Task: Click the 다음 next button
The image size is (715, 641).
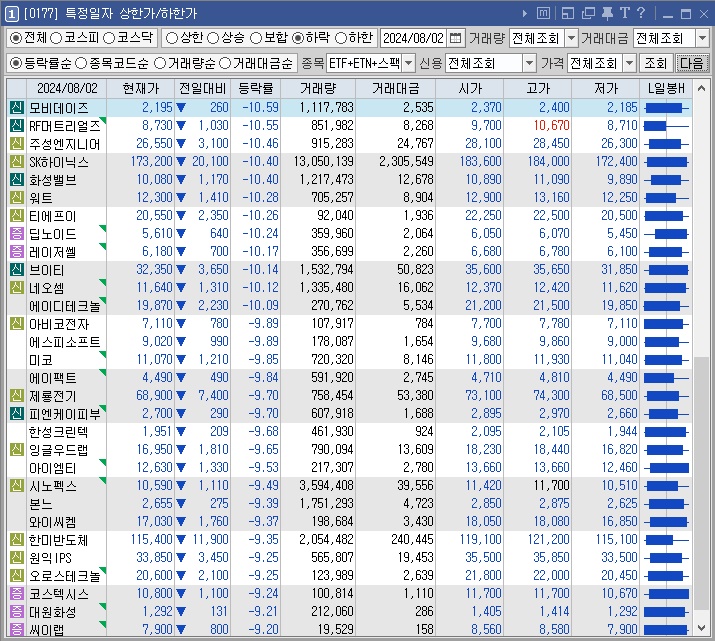Action: [x=691, y=63]
